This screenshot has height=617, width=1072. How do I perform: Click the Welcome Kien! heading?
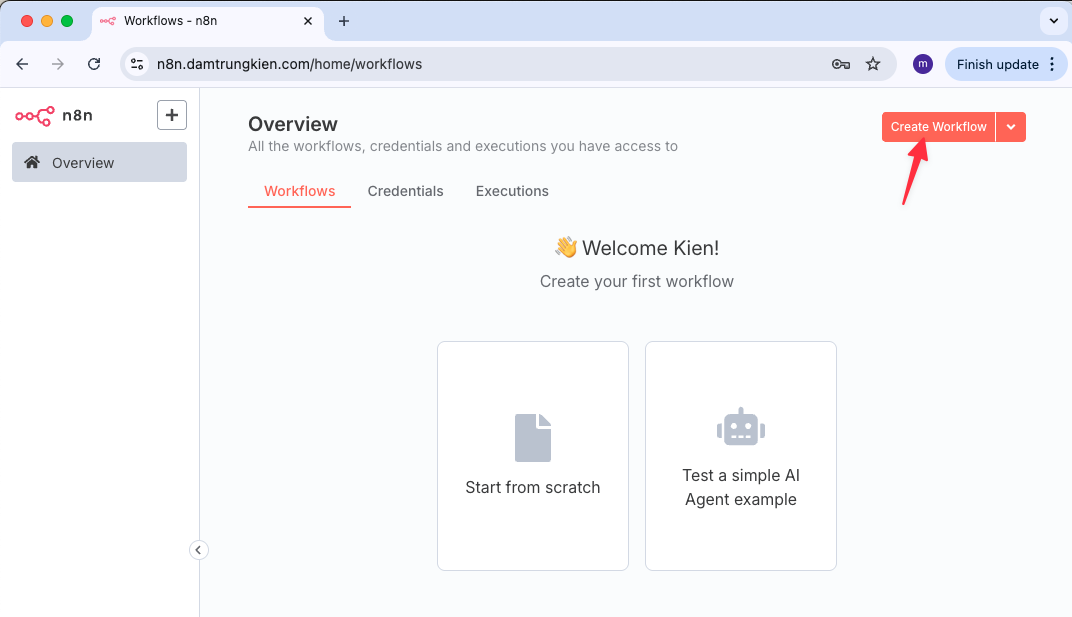point(650,248)
